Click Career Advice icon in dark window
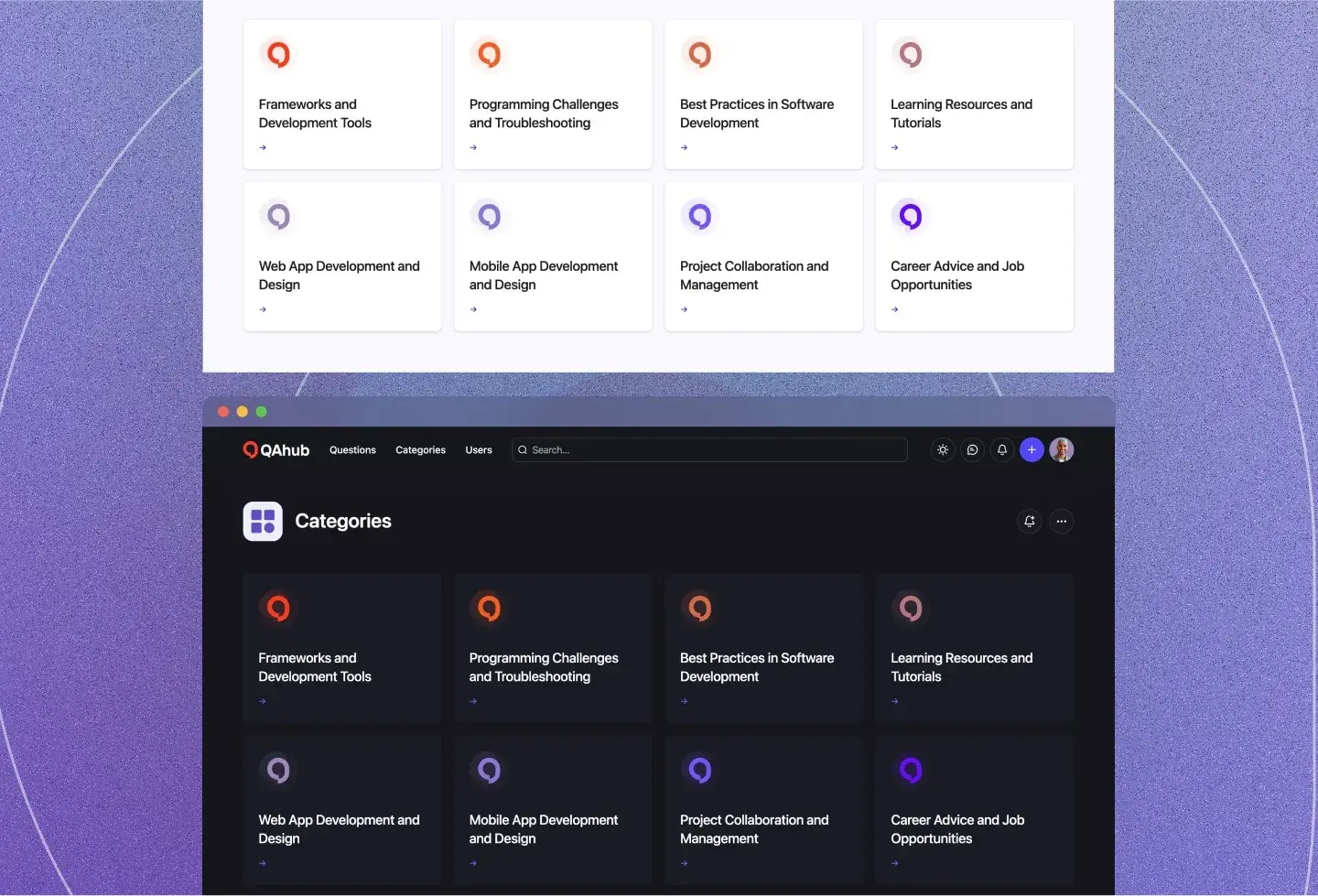Viewport: 1318px width, 896px height. tap(910, 771)
